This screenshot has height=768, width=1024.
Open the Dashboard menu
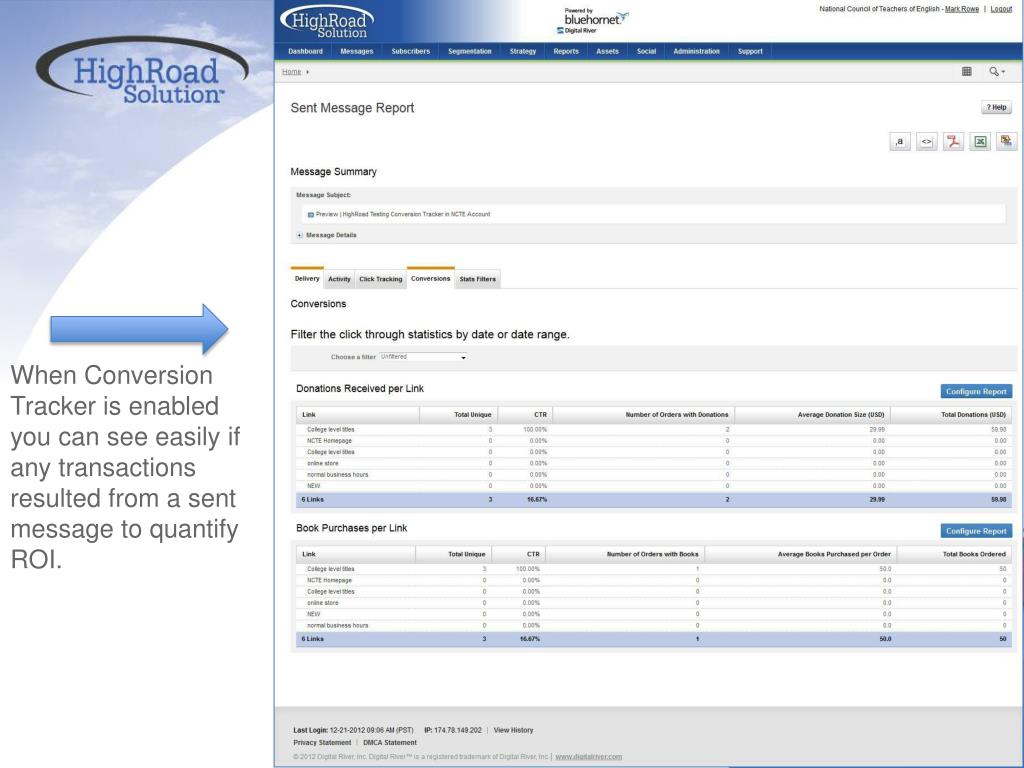tap(306, 52)
